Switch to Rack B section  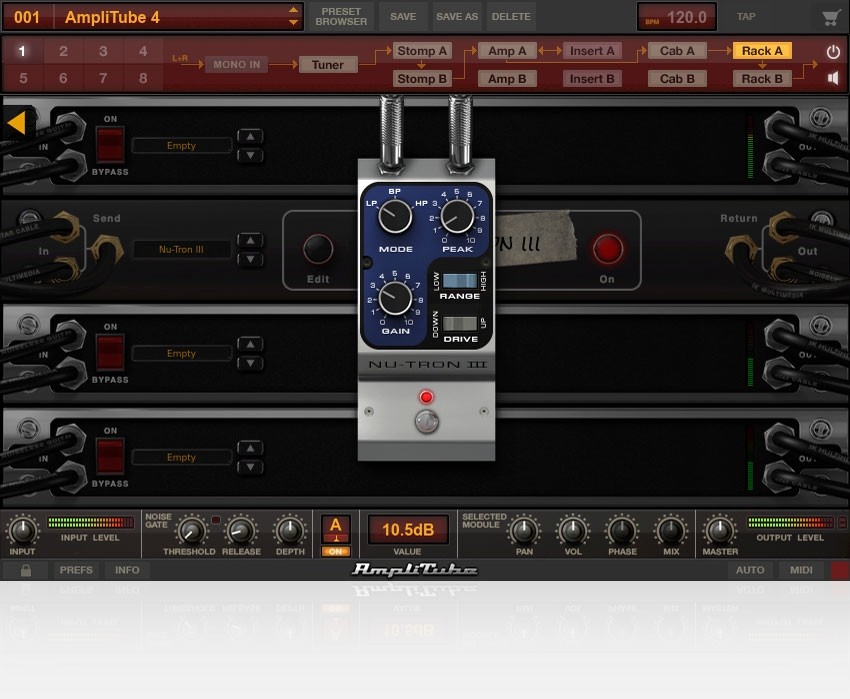coord(762,79)
